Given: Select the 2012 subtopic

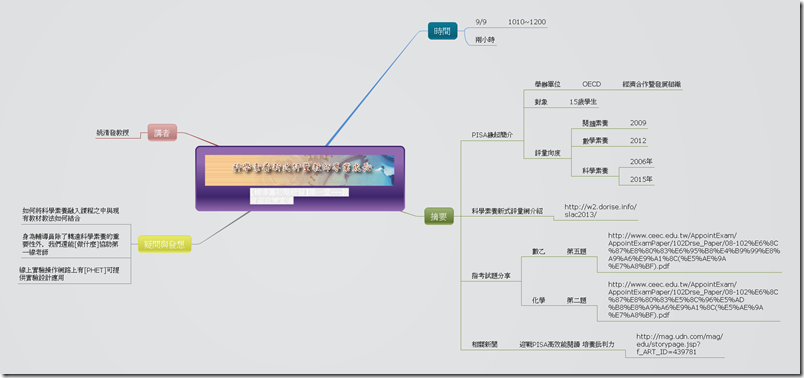Looking at the screenshot, I should [x=638, y=141].
